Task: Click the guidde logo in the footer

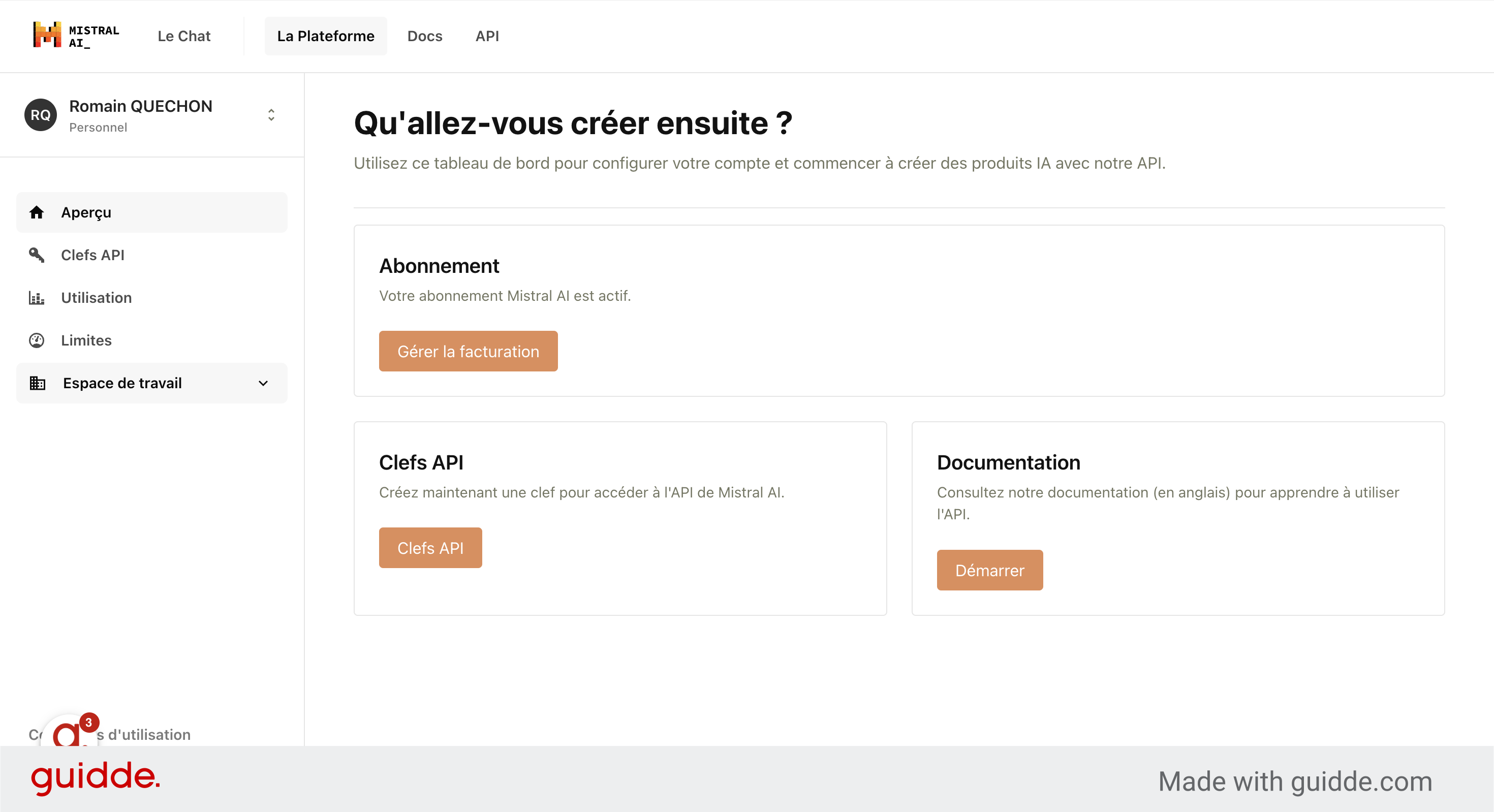Action: pos(95,779)
